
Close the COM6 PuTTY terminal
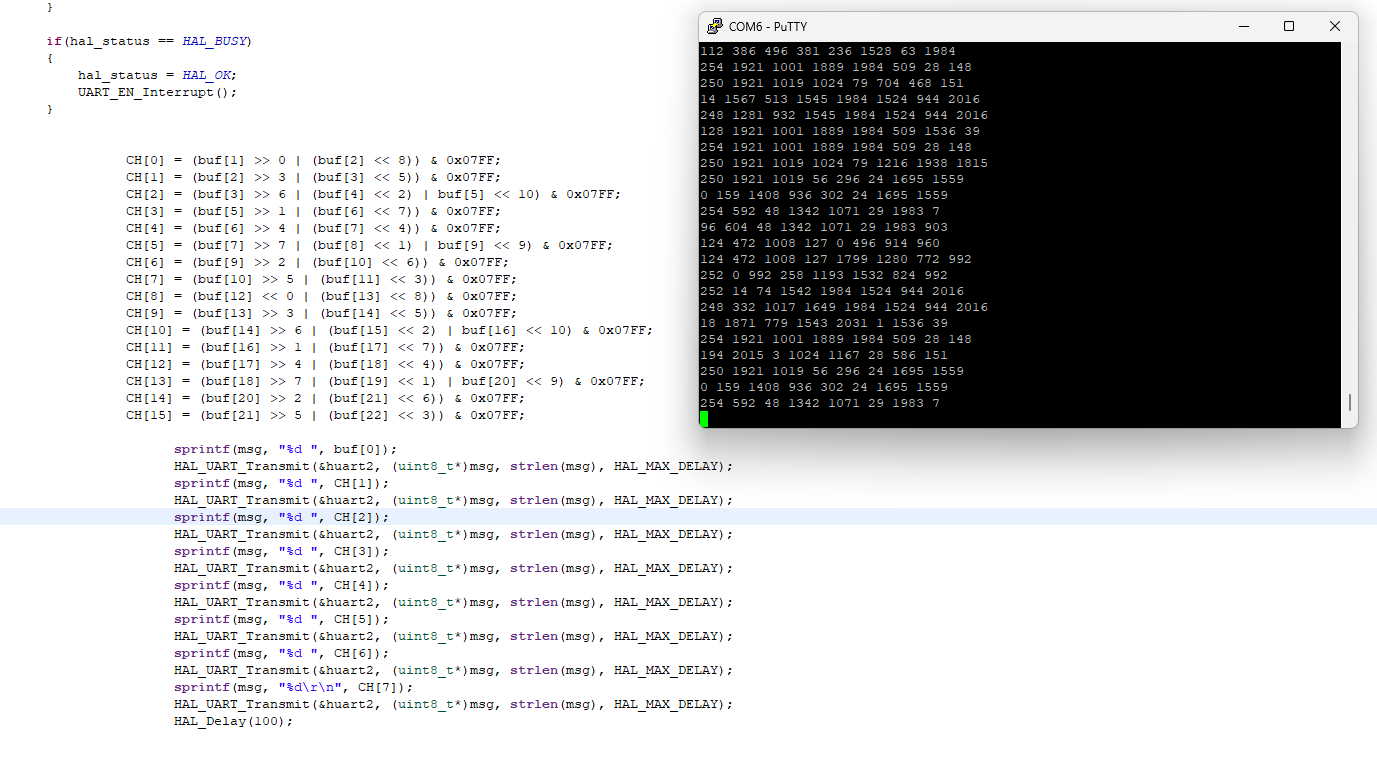(x=1334, y=26)
